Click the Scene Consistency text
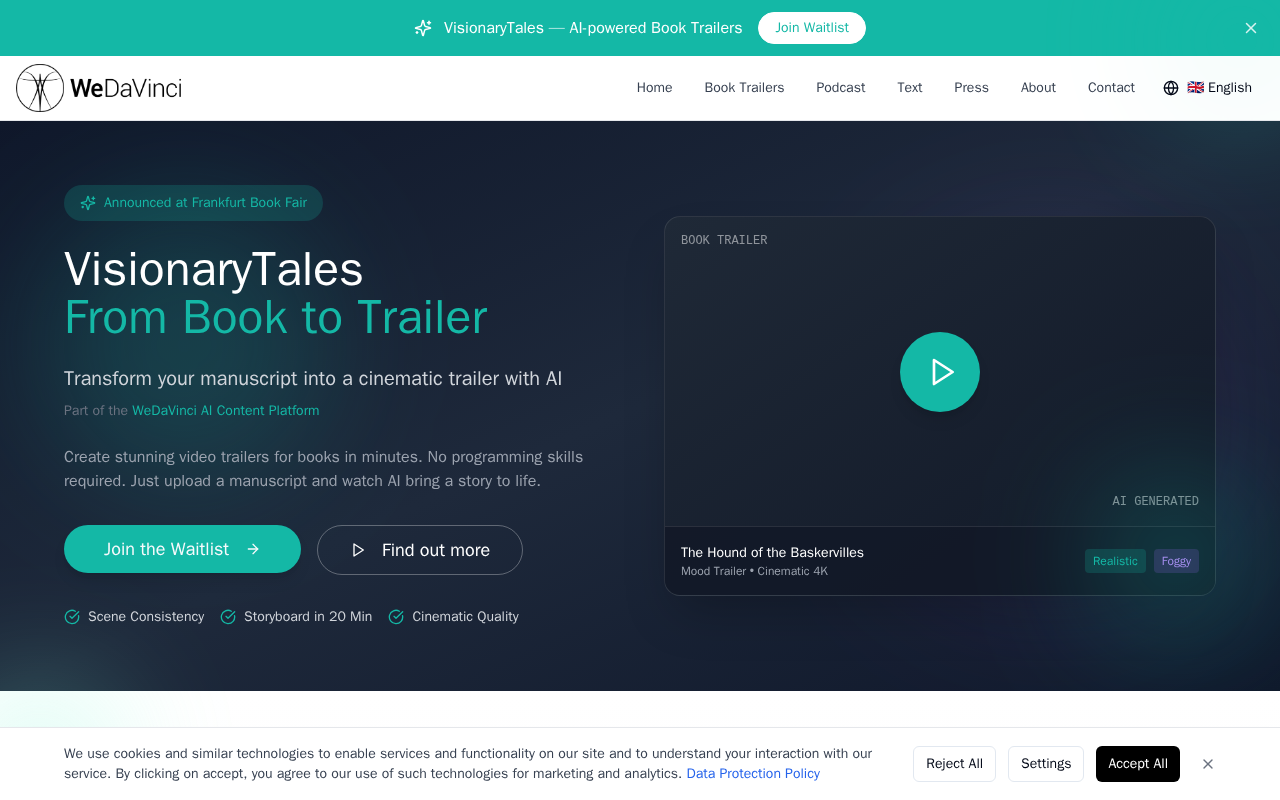The height and width of the screenshot is (800, 1280). pyautogui.click(x=146, y=617)
